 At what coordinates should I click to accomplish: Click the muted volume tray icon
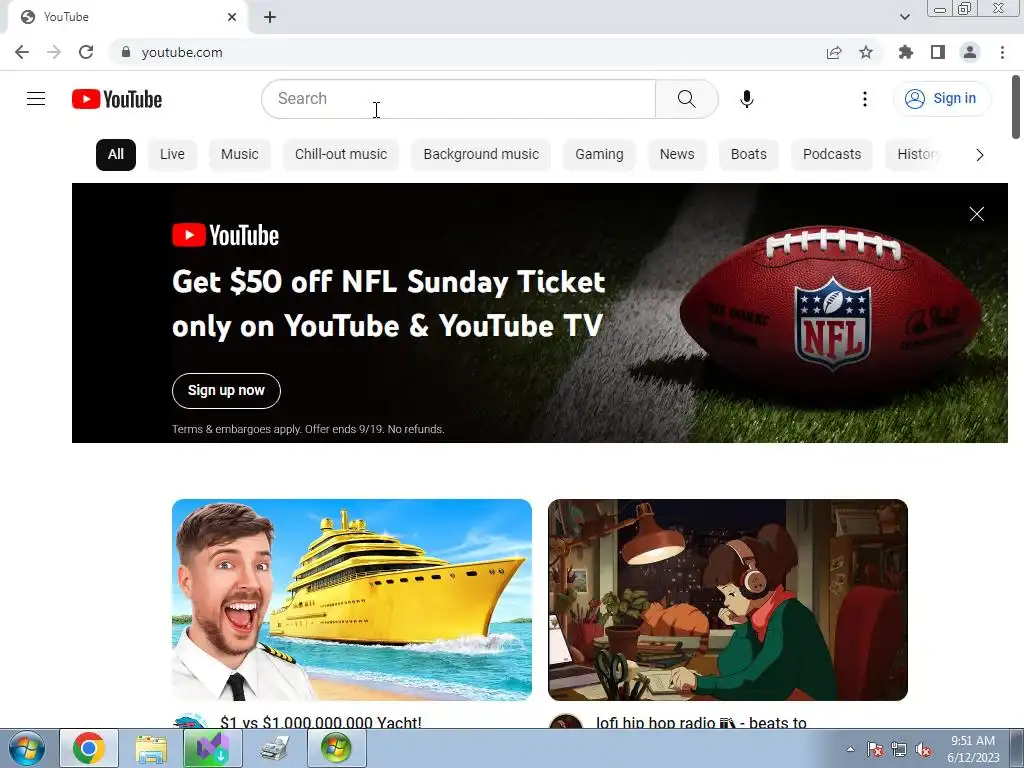click(923, 750)
